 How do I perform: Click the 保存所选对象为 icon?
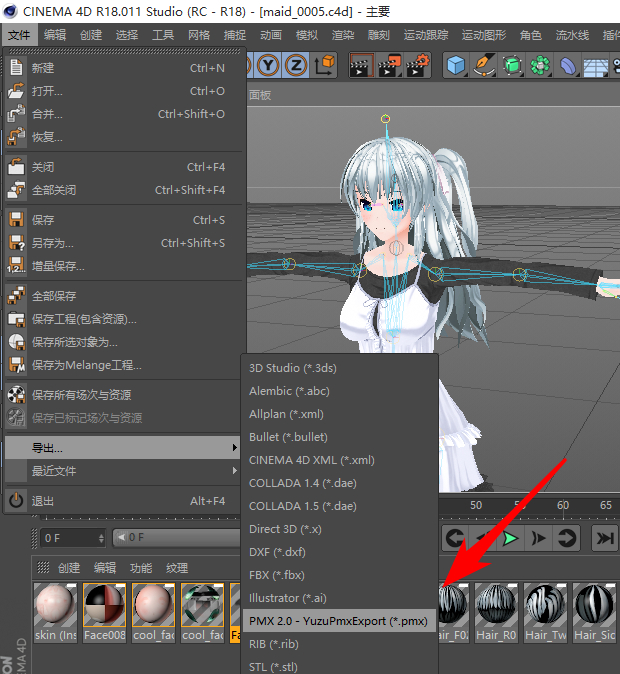click(x=16, y=342)
